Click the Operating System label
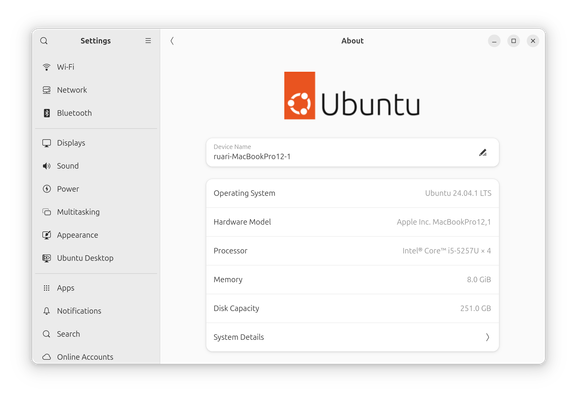Screen dimensions: 577x399 (244, 193)
